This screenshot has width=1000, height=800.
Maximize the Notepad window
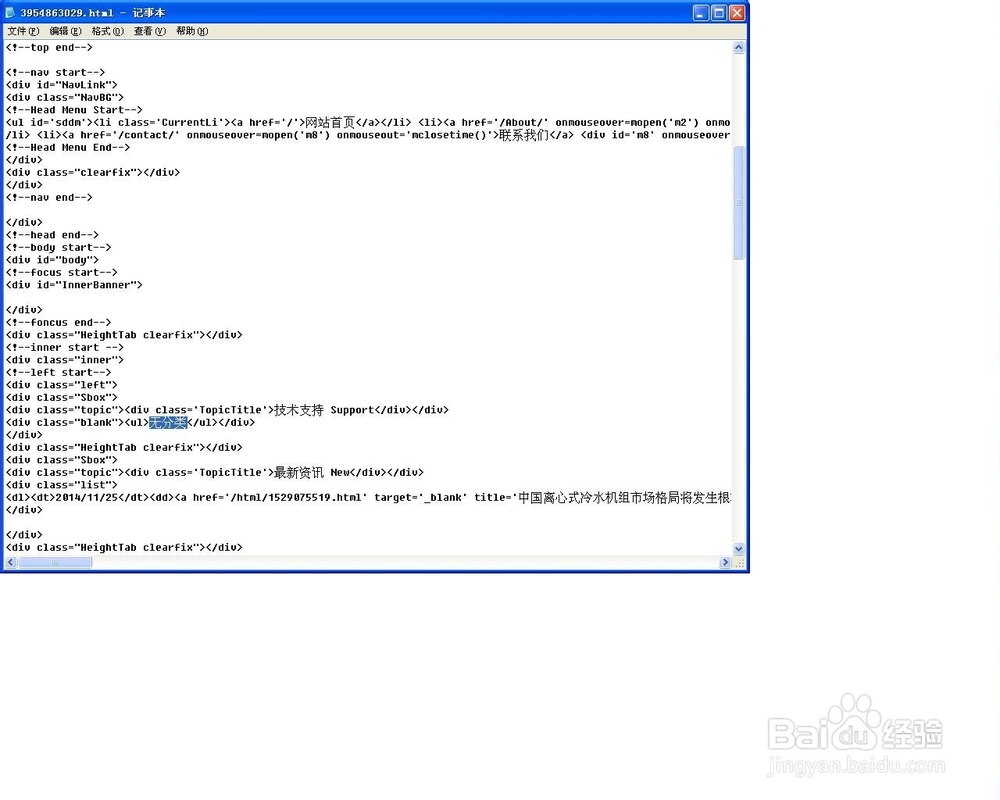coord(719,13)
